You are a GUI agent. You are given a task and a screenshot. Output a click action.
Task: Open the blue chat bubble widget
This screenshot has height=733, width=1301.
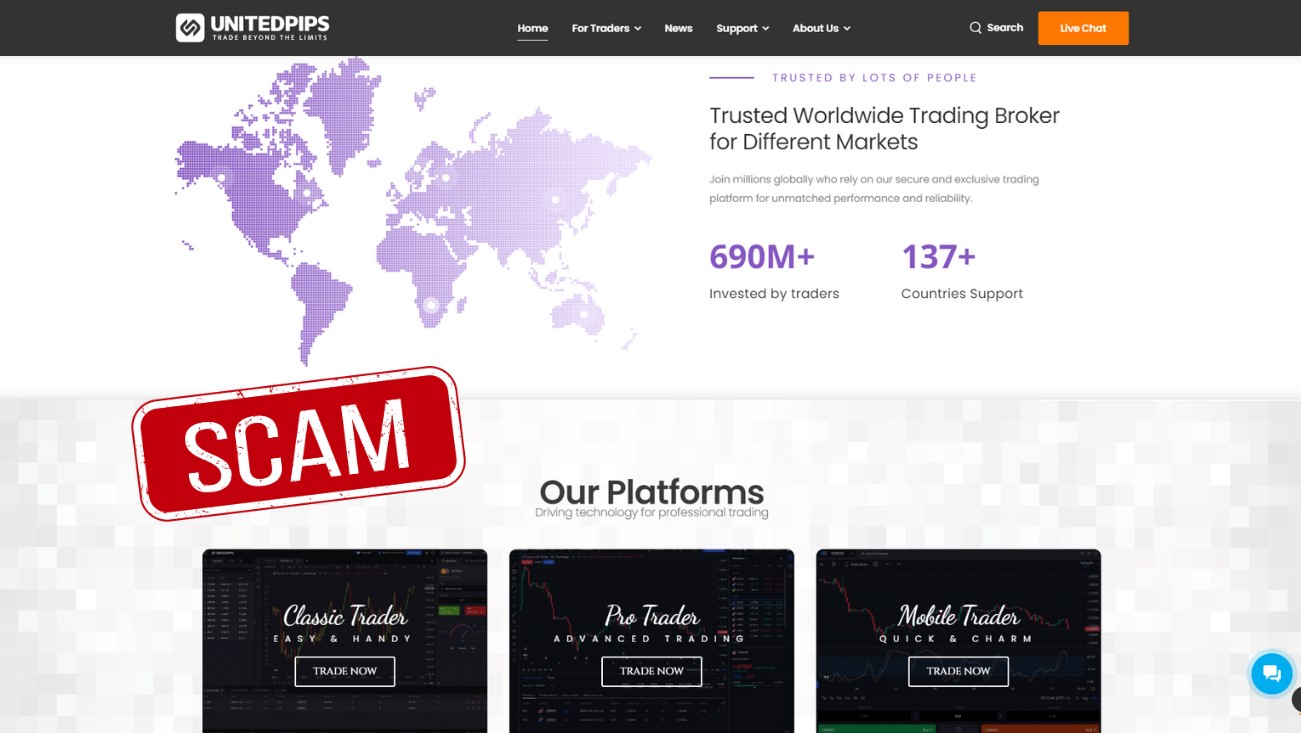pos(1271,674)
